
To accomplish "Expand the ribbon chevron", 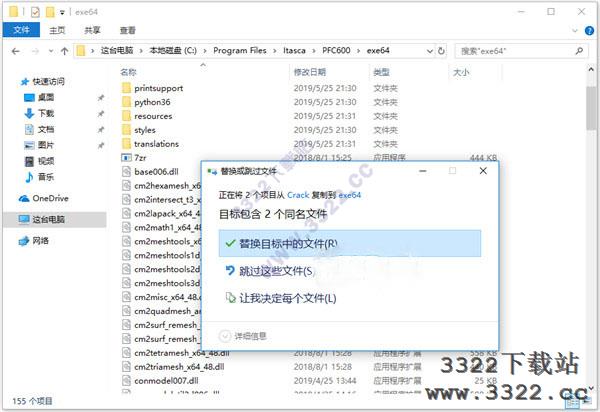I will click(575, 31).
